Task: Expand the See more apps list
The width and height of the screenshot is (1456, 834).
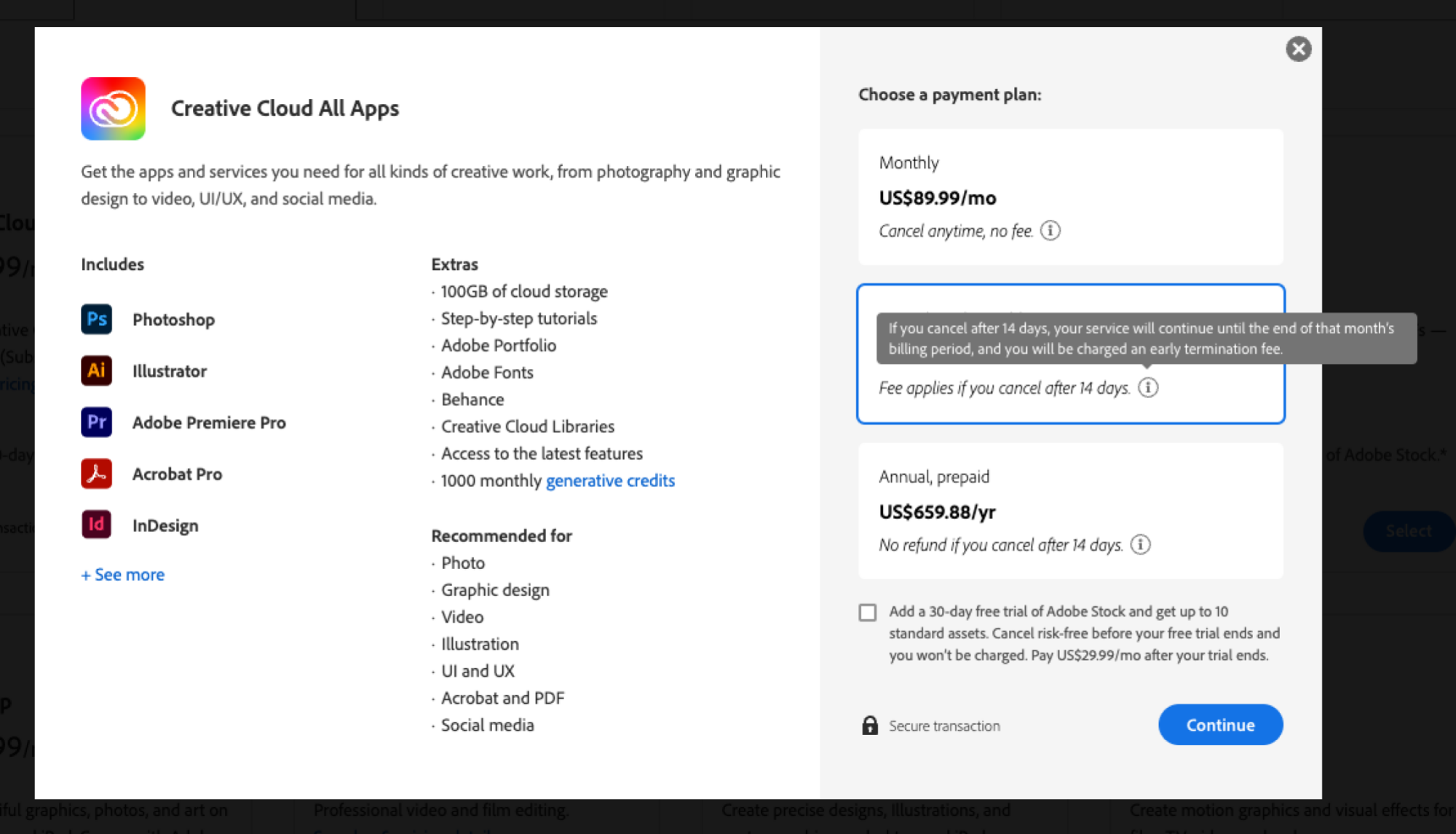Action: pyautogui.click(x=122, y=574)
